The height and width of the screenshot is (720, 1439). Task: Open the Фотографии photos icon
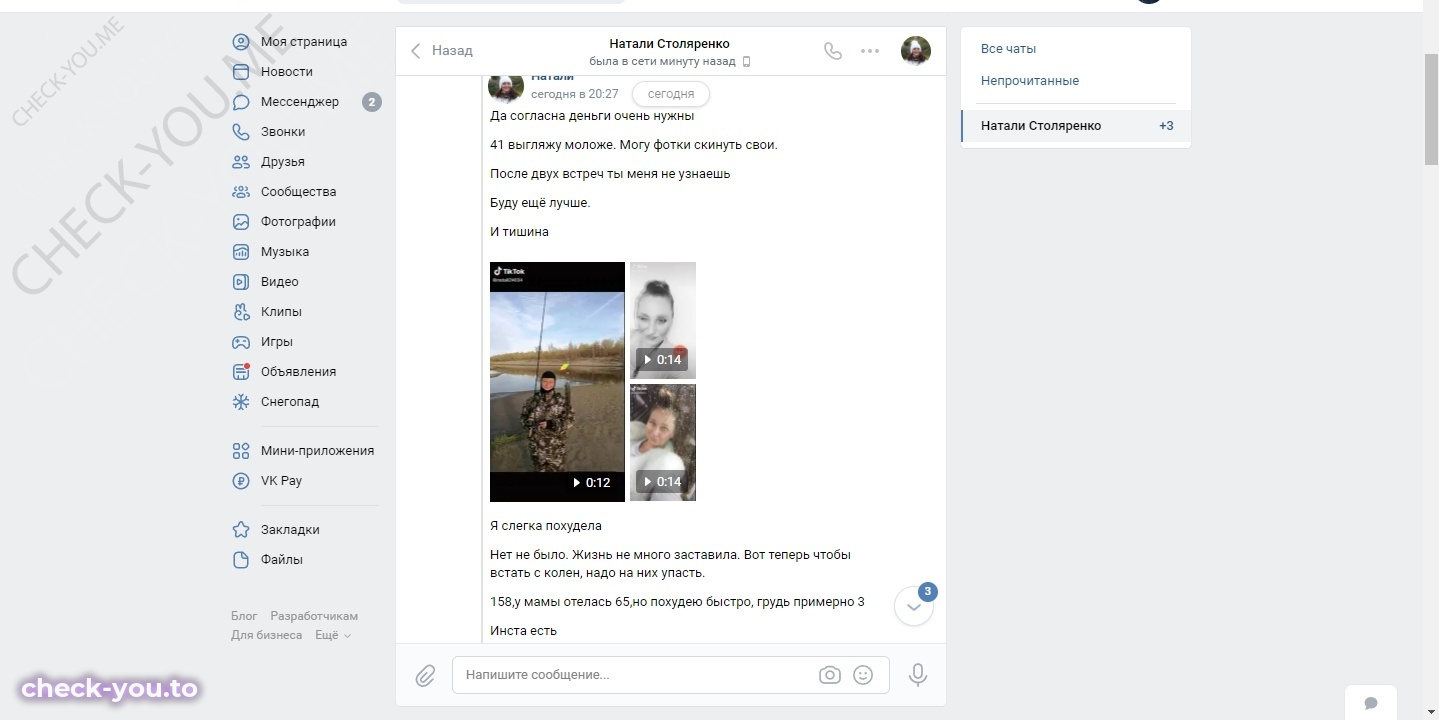[x=241, y=222]
